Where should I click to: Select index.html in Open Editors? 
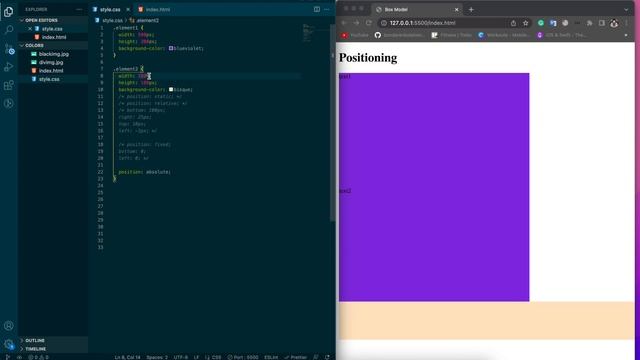[53, 37]
